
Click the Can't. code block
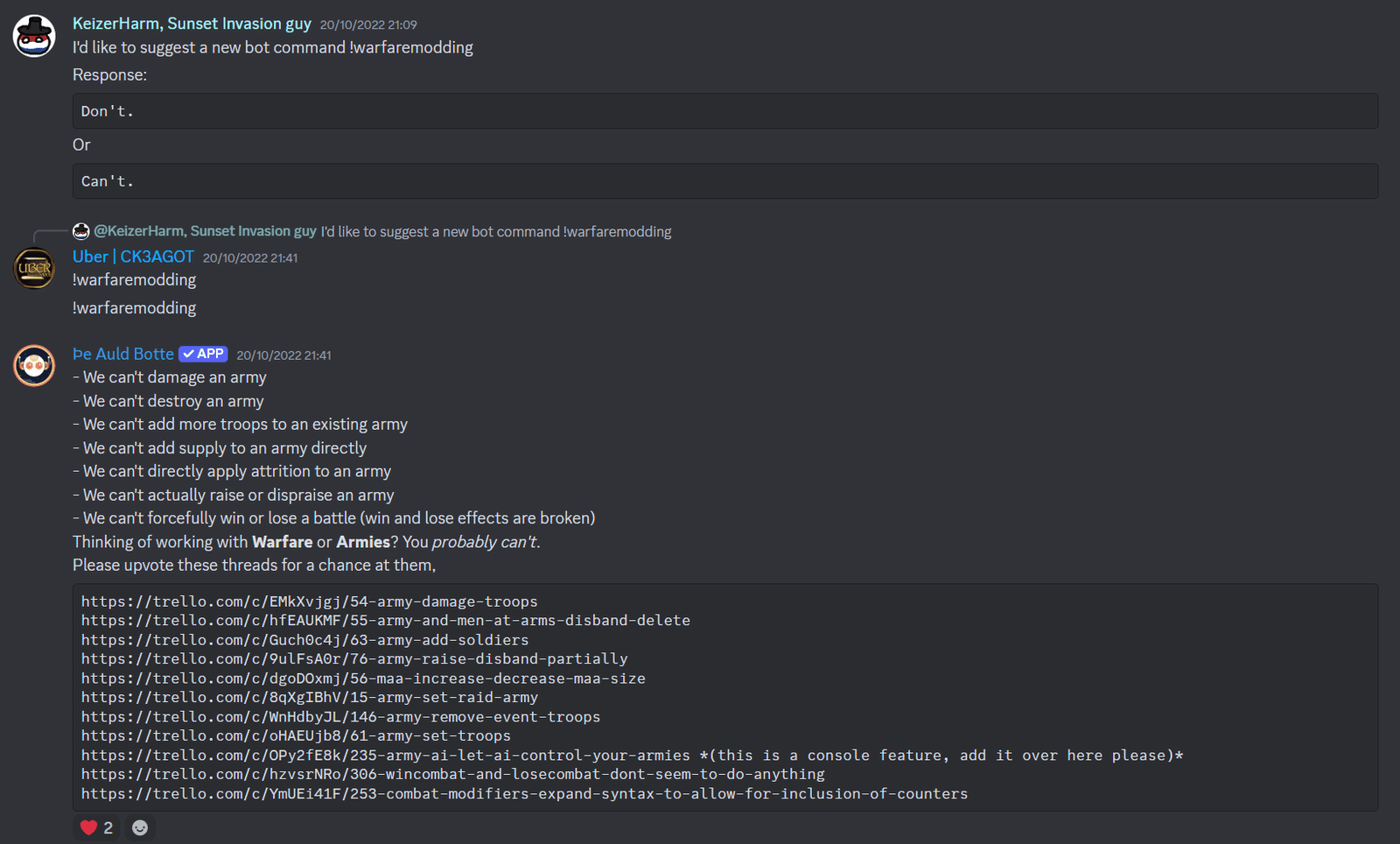(725, 181)
